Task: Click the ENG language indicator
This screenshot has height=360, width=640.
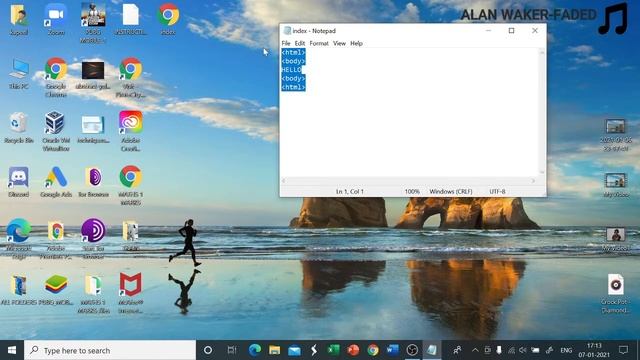Action: tap(566, 350)
